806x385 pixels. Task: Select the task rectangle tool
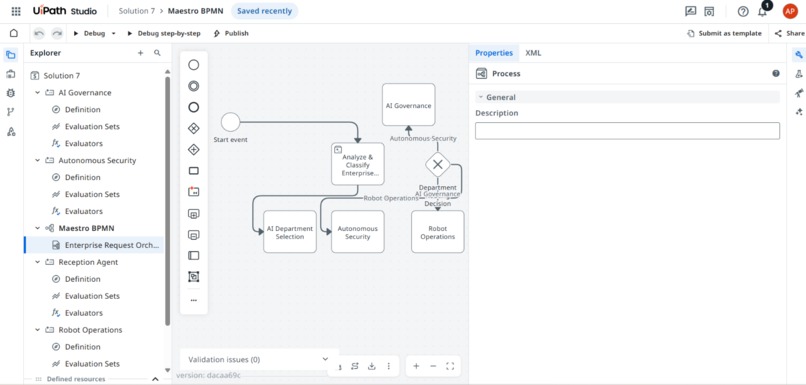[193, 171]
